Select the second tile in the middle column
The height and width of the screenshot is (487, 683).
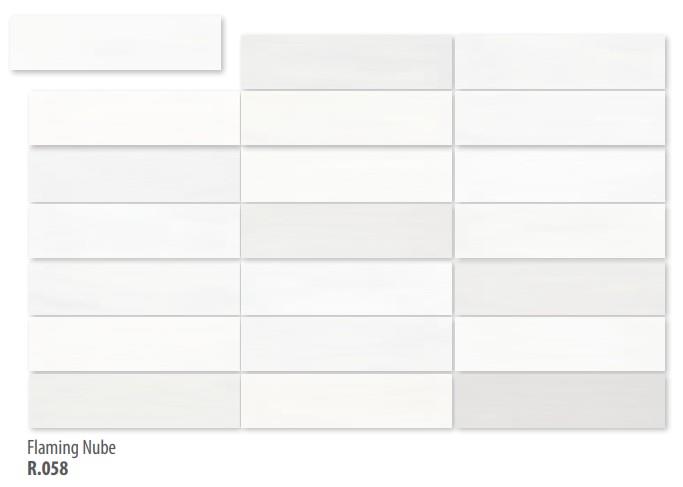[347, 118]
